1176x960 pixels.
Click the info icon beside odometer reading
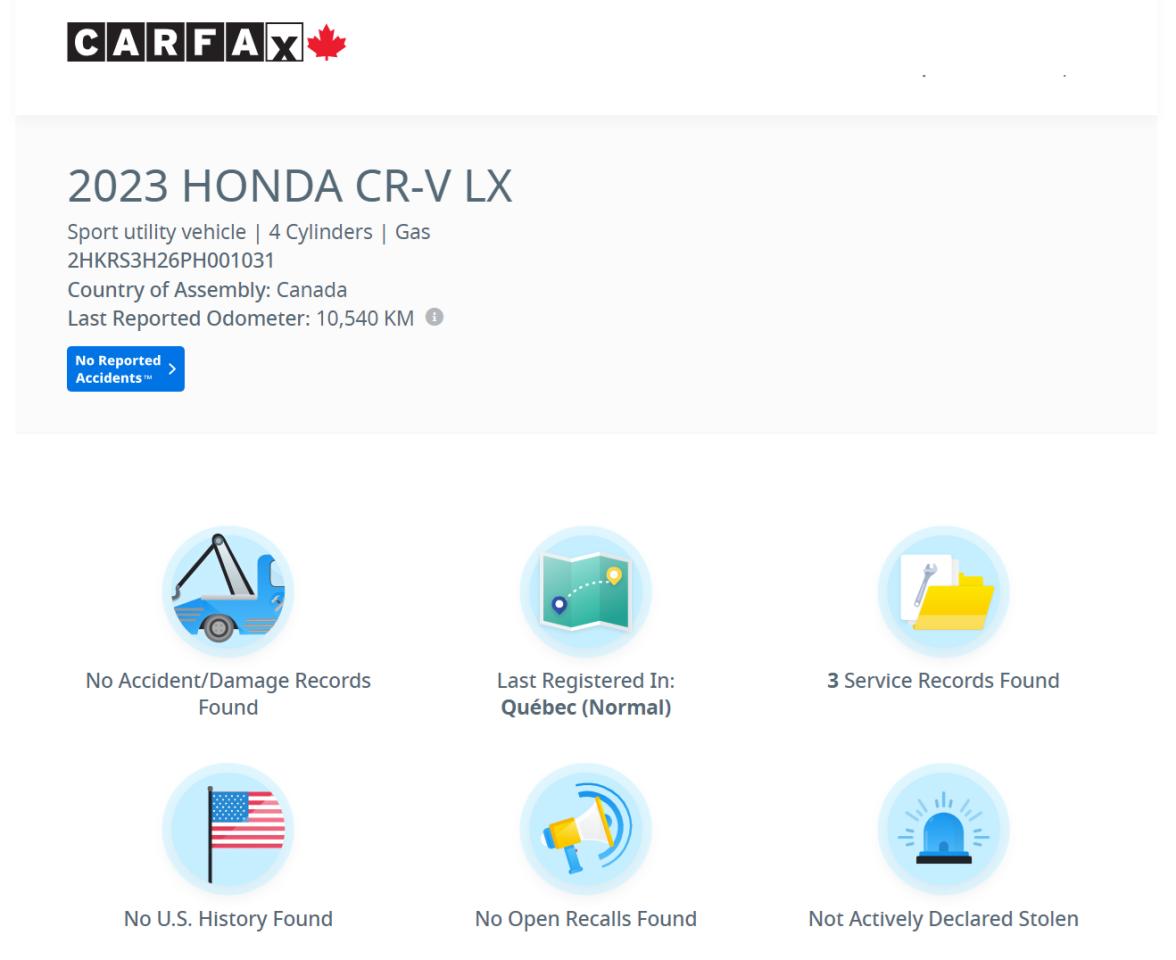point(433,318)
